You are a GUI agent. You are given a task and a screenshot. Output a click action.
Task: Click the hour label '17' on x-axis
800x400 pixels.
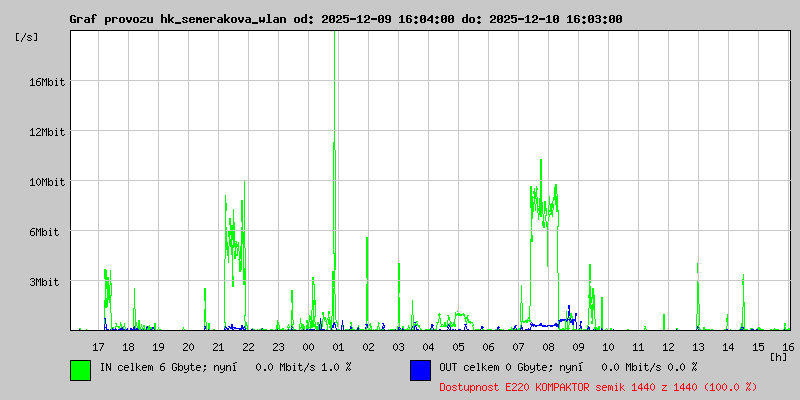pyautogui.click(x=98, y=347)
